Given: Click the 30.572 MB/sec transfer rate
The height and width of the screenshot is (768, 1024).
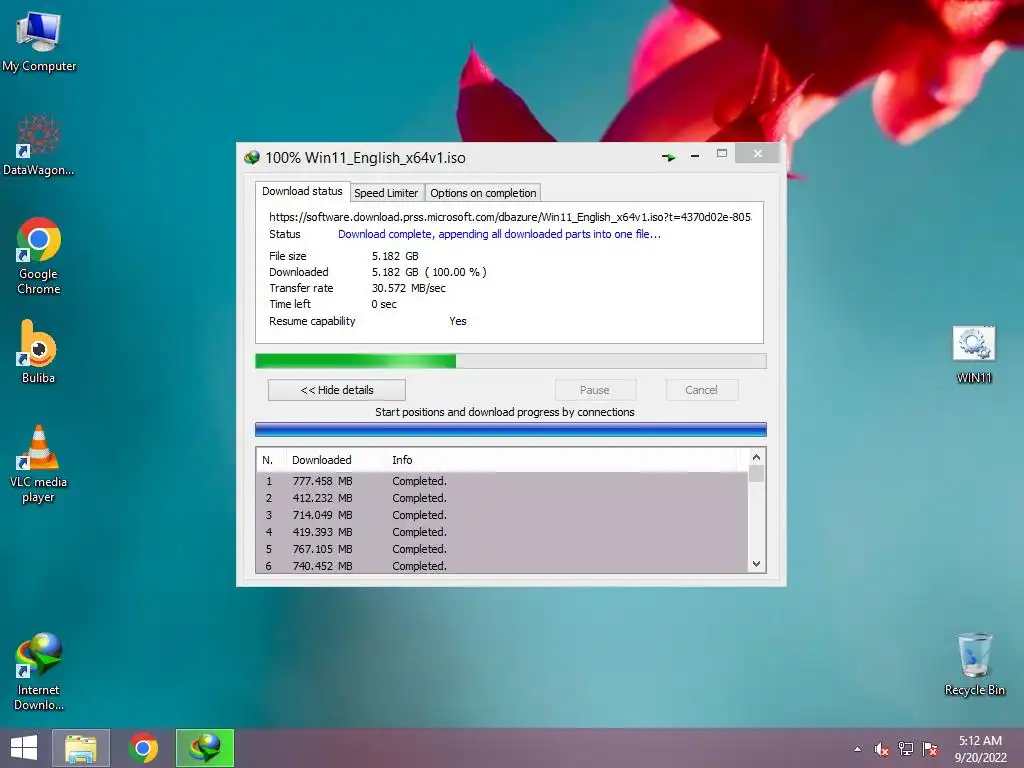Looking at the screenshot, I should [409, 288].
